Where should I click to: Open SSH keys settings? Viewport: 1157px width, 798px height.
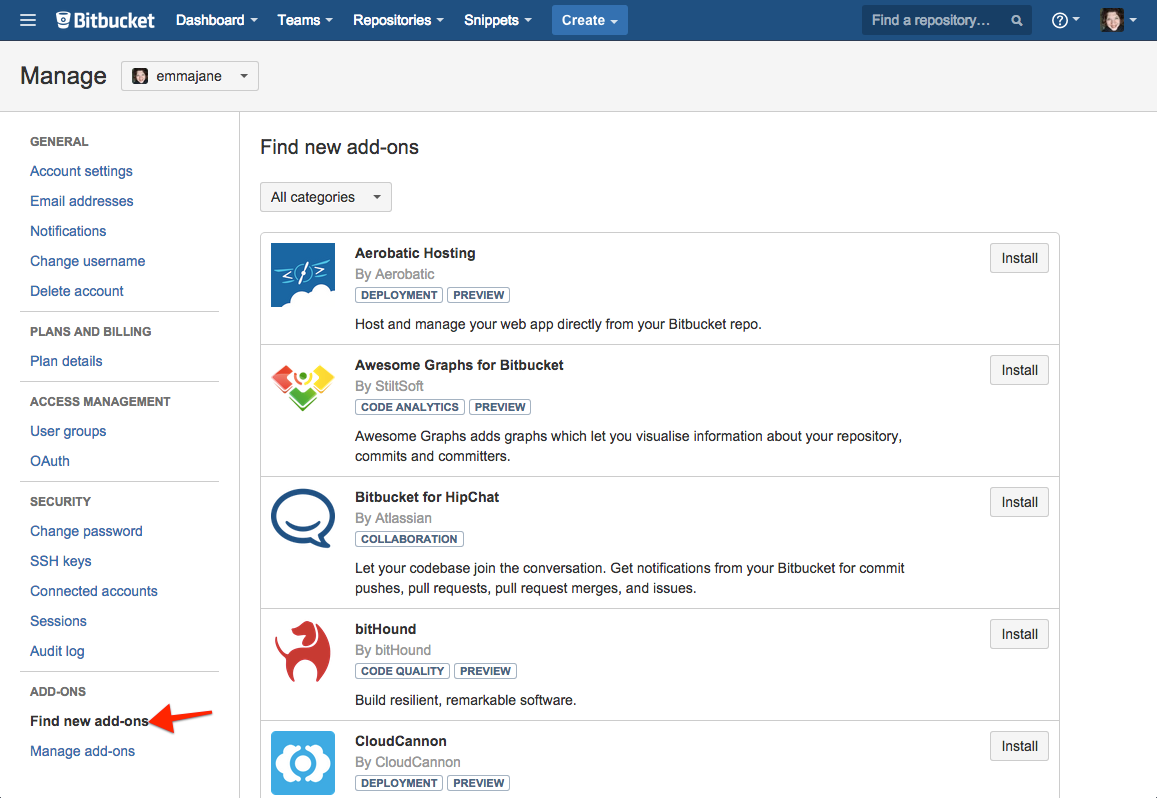[60, 561]
